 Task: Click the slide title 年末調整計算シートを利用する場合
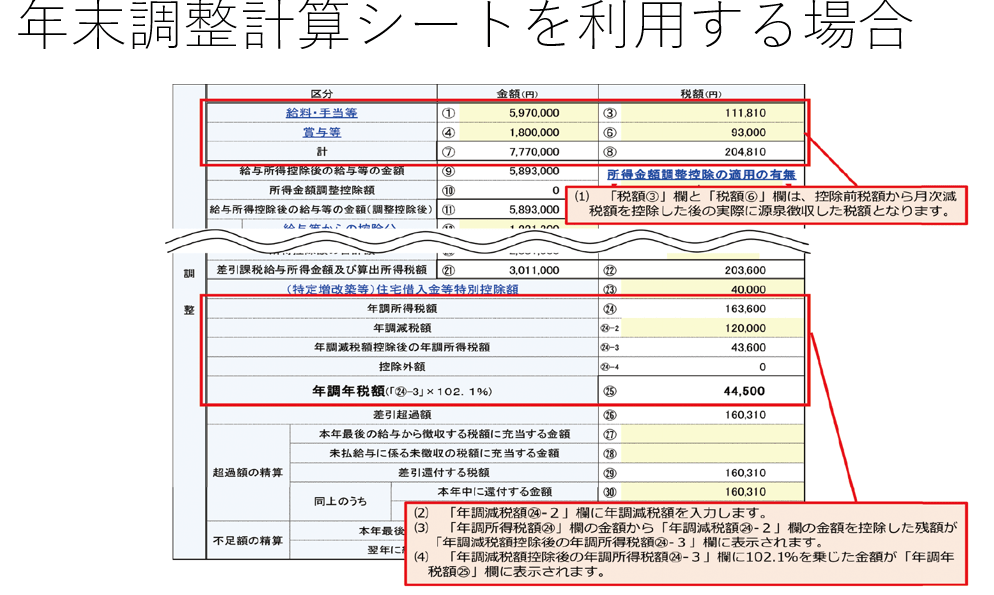coord(466,25)
